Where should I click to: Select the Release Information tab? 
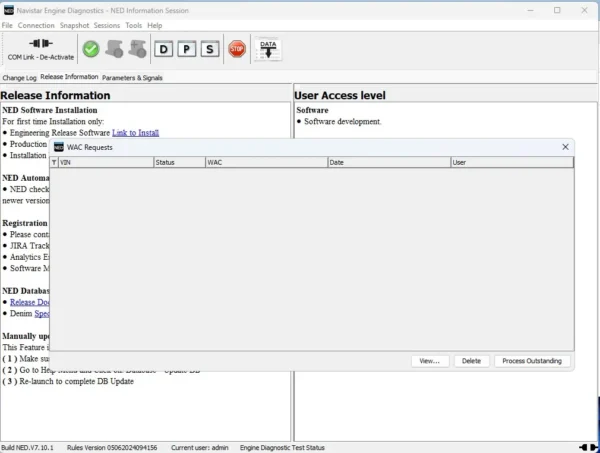(x=69, y=77)
